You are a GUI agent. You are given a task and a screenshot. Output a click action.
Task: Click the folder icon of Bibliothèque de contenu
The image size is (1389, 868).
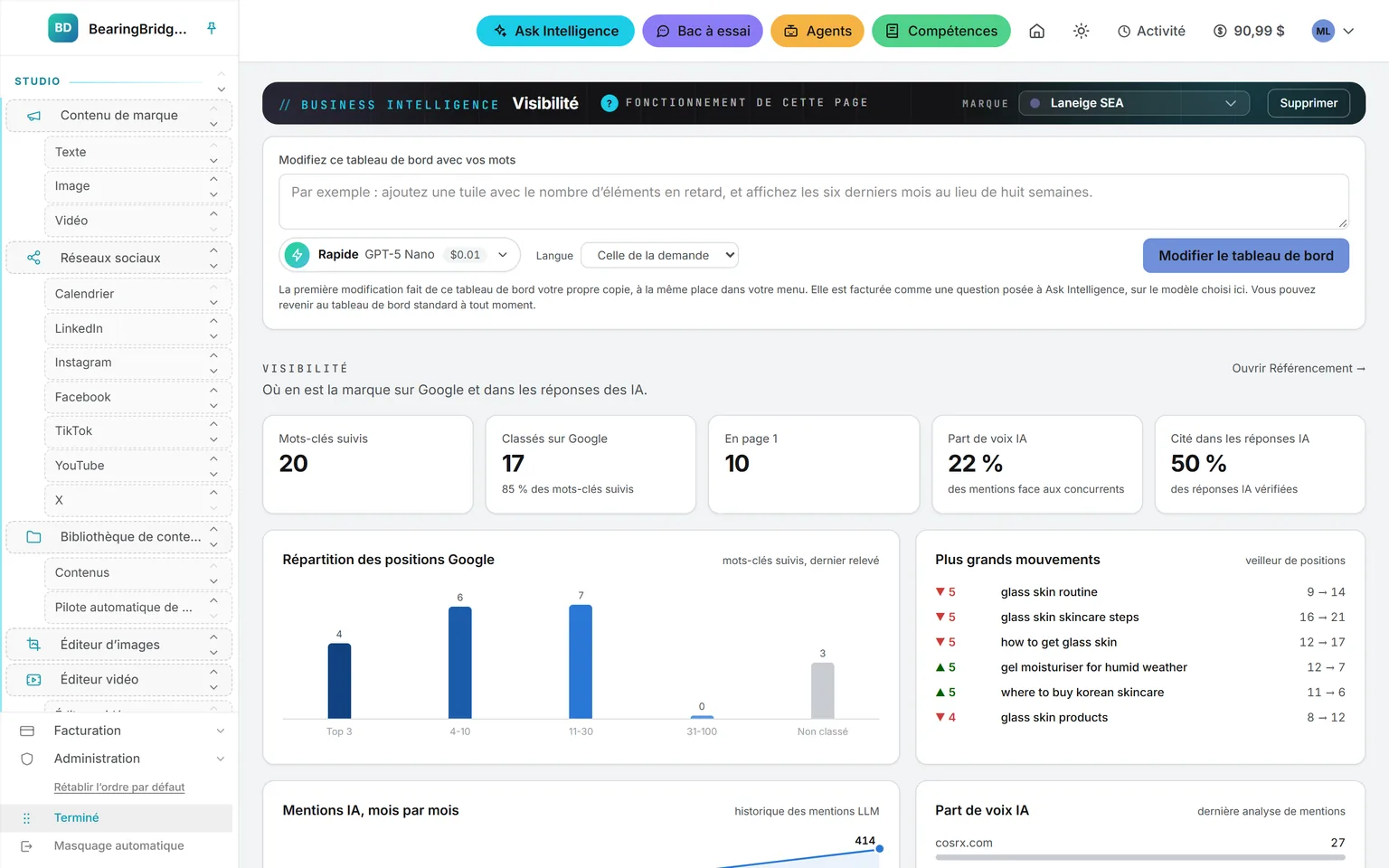tap(34, 537)
